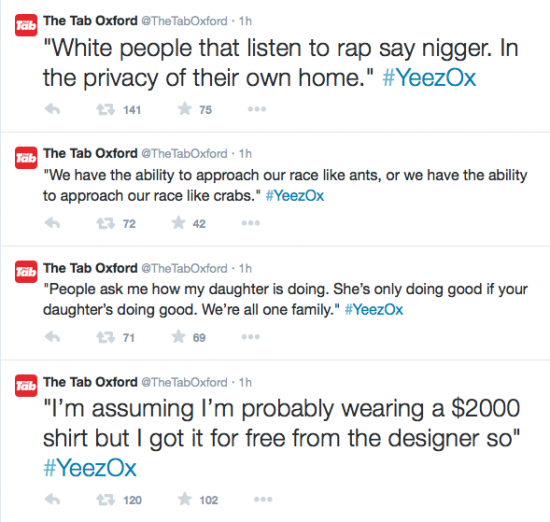Favorite the tweet with 69 stars

pyautogui.click(x=179, y=337)
